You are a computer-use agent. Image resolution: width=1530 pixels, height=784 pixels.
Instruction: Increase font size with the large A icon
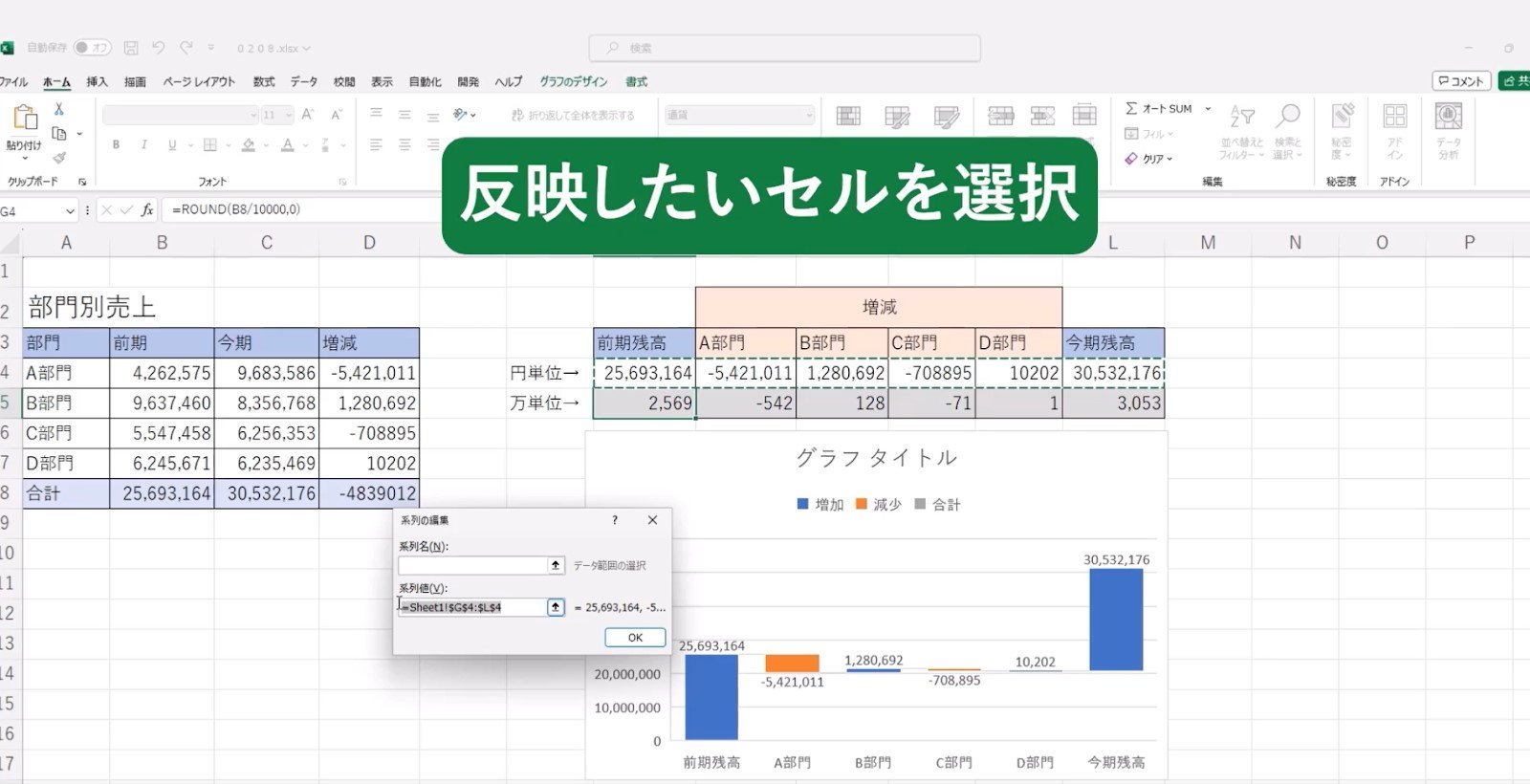tap(308, 115)
